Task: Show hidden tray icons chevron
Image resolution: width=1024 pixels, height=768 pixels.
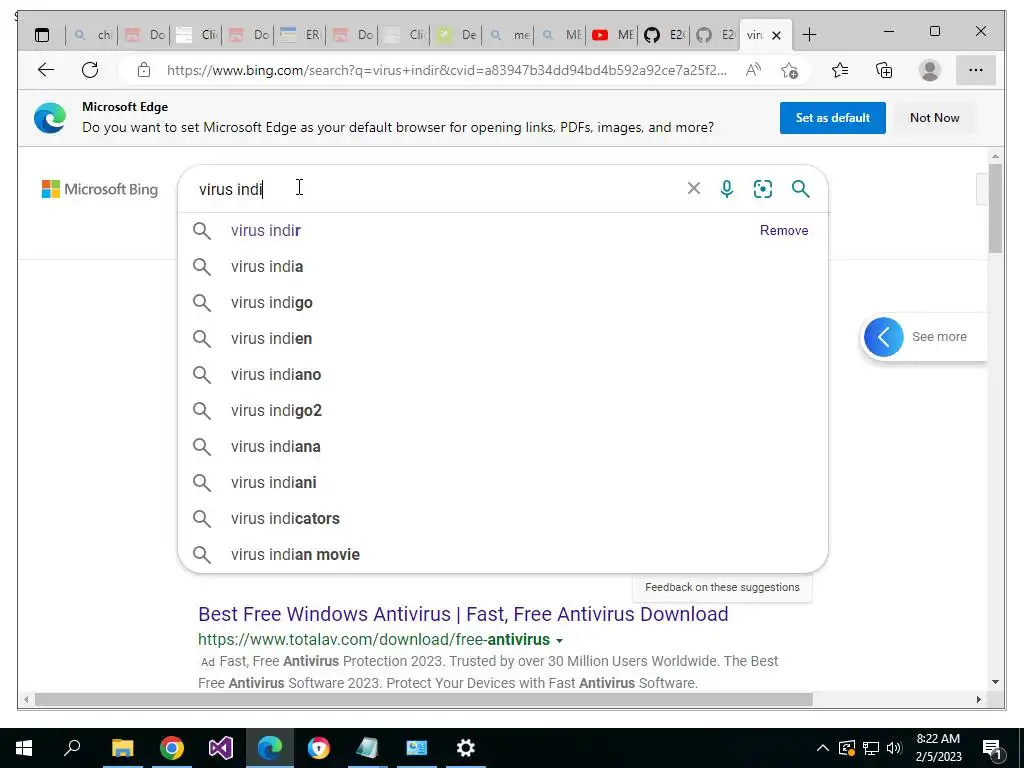Action: coord(823,748)
